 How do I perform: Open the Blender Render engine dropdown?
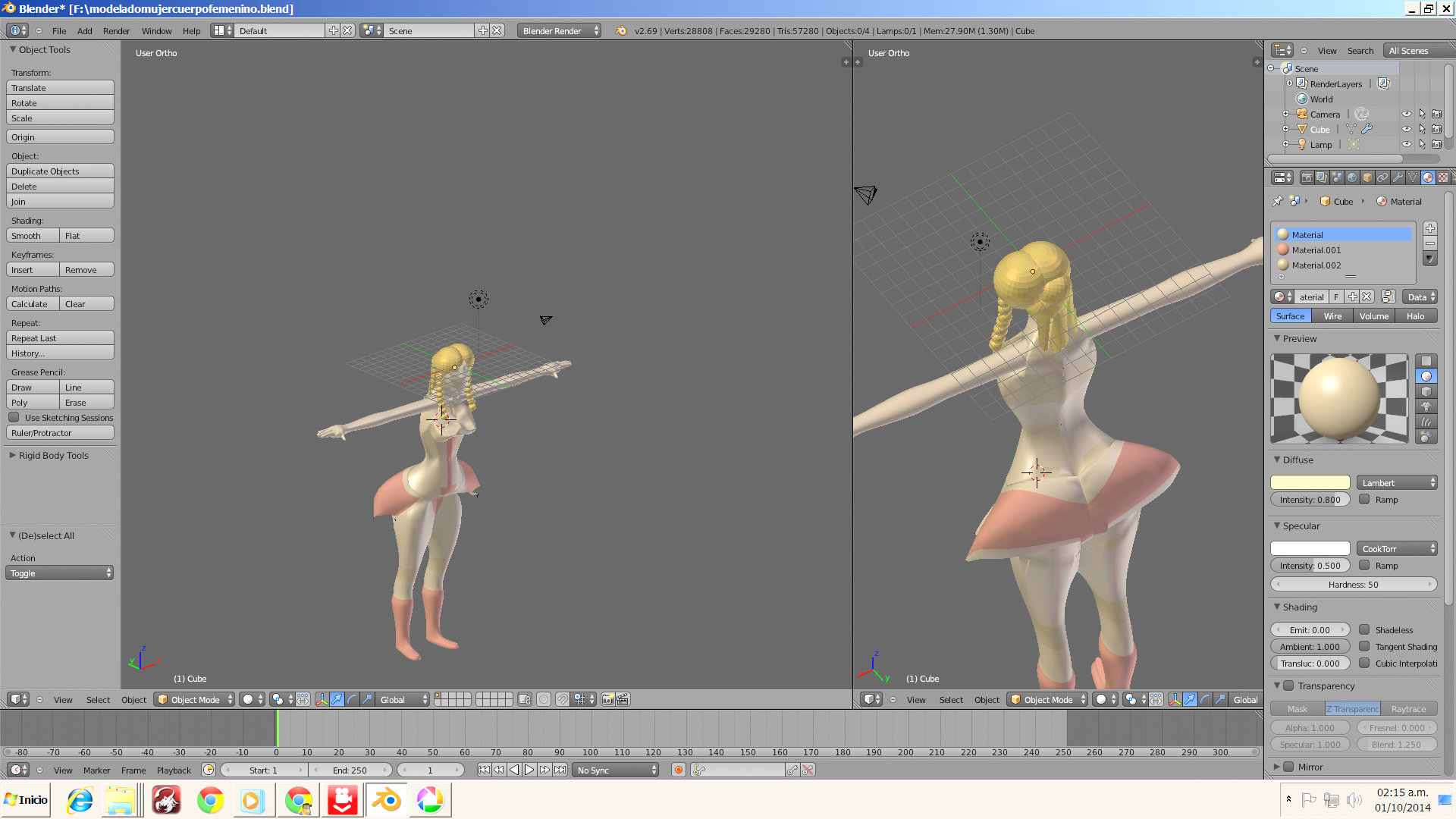(560, 31)
